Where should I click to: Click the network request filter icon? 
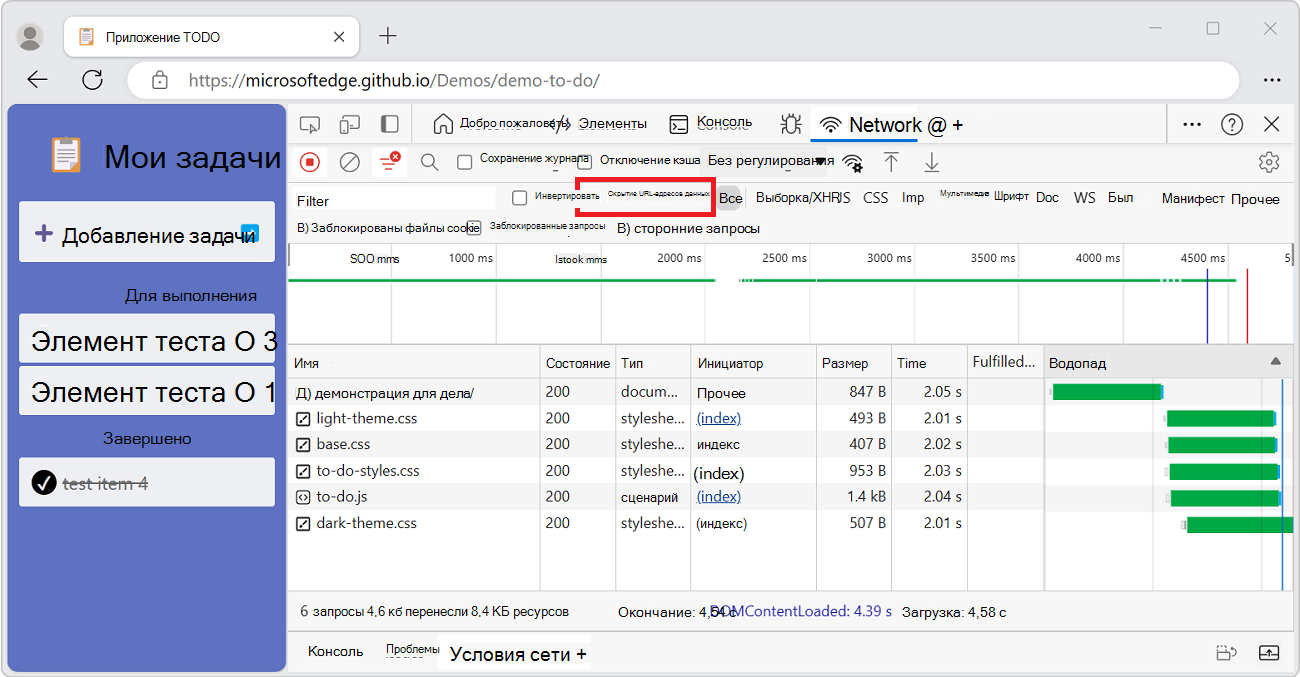point(389,161)
